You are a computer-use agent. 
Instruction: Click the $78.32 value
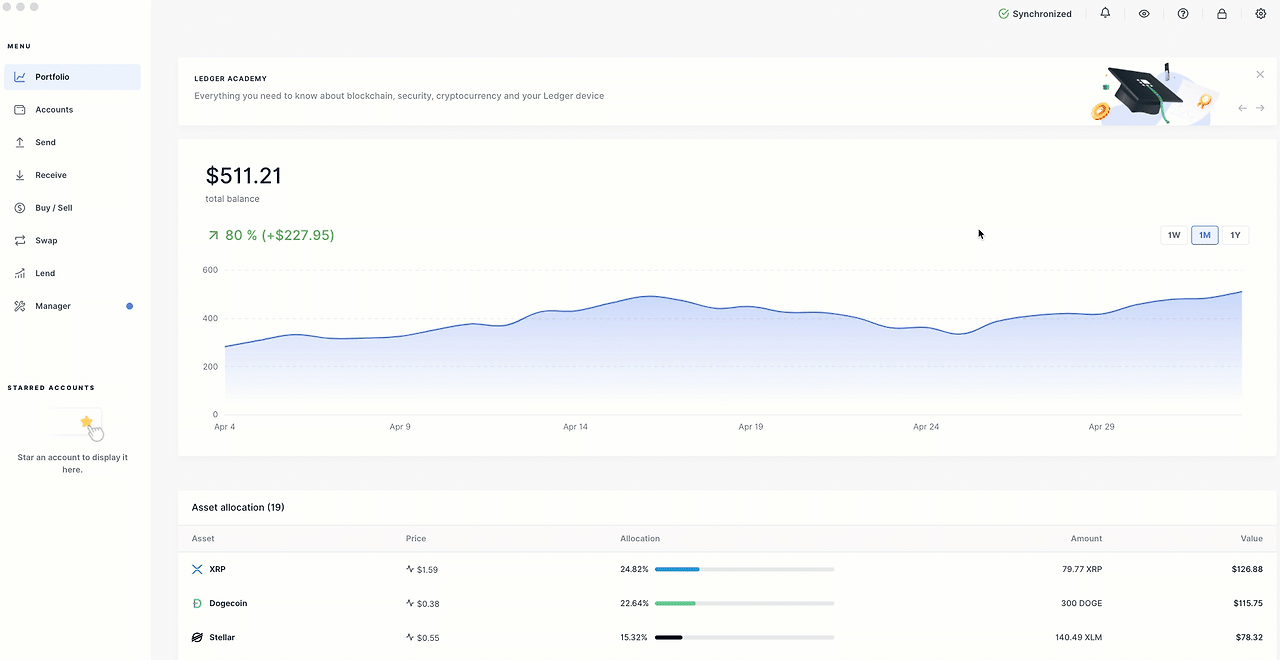1249,637
